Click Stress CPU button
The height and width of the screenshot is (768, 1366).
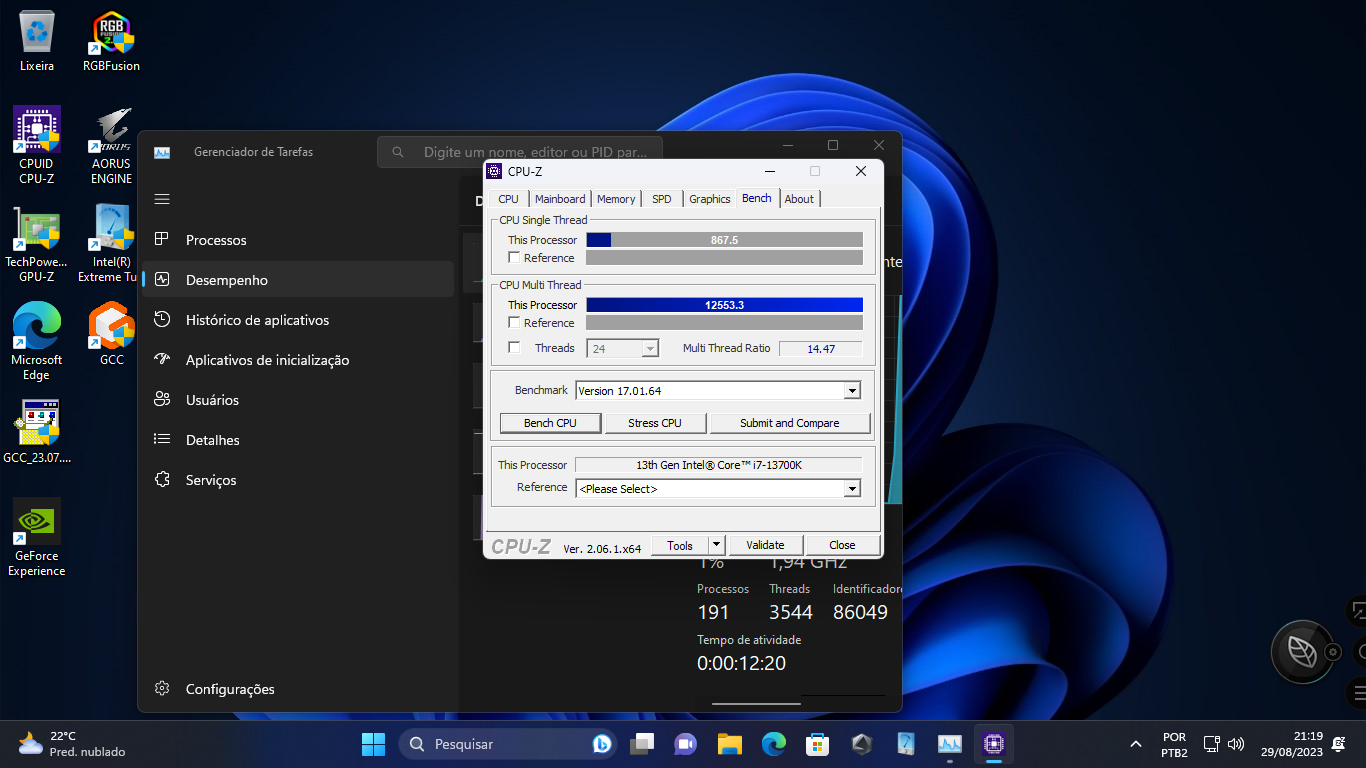655,423
